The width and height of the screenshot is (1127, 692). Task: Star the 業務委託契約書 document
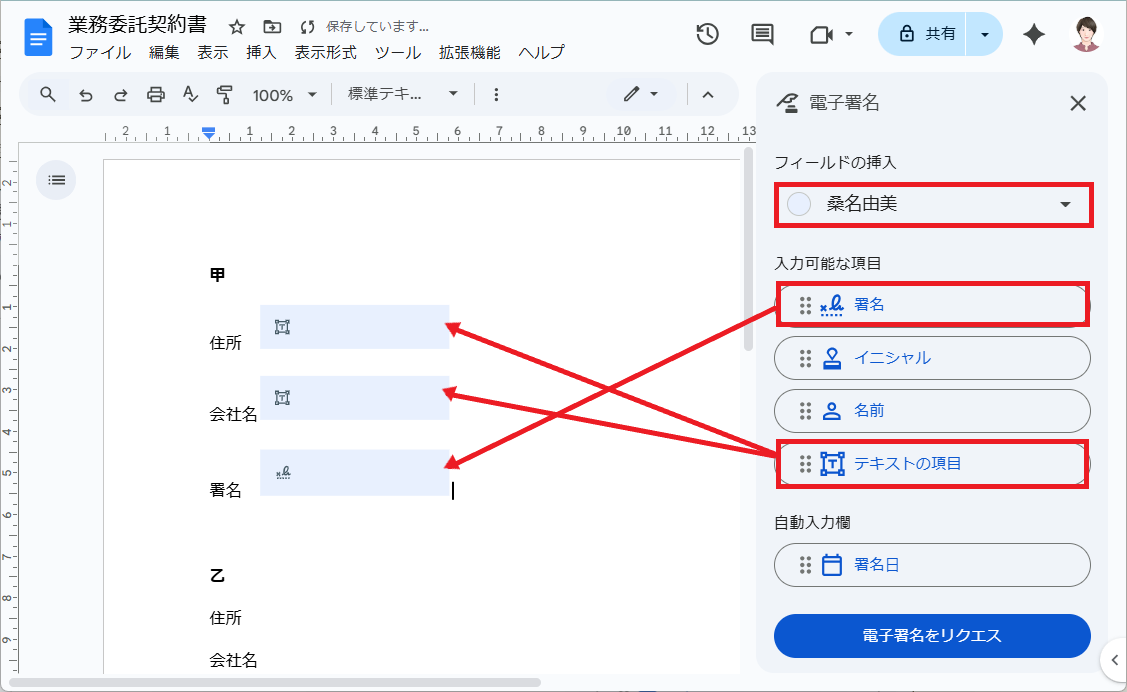[x=236, y=29]
